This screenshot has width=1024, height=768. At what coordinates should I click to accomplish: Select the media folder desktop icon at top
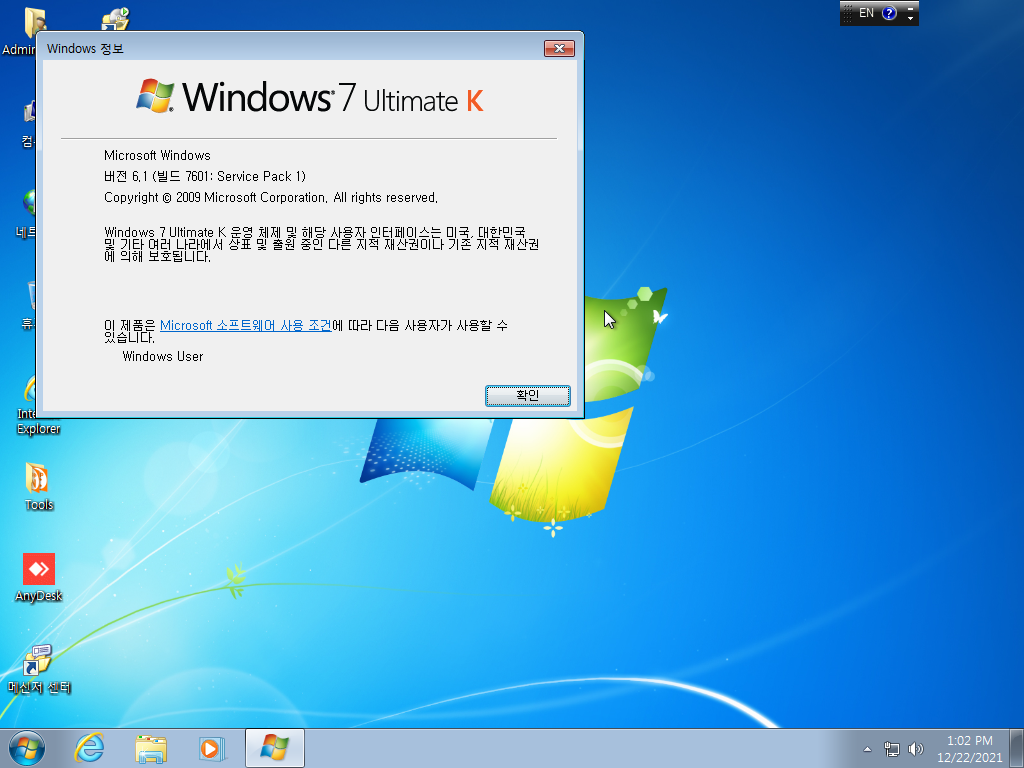pyautogui.click(x=116, y=18)
